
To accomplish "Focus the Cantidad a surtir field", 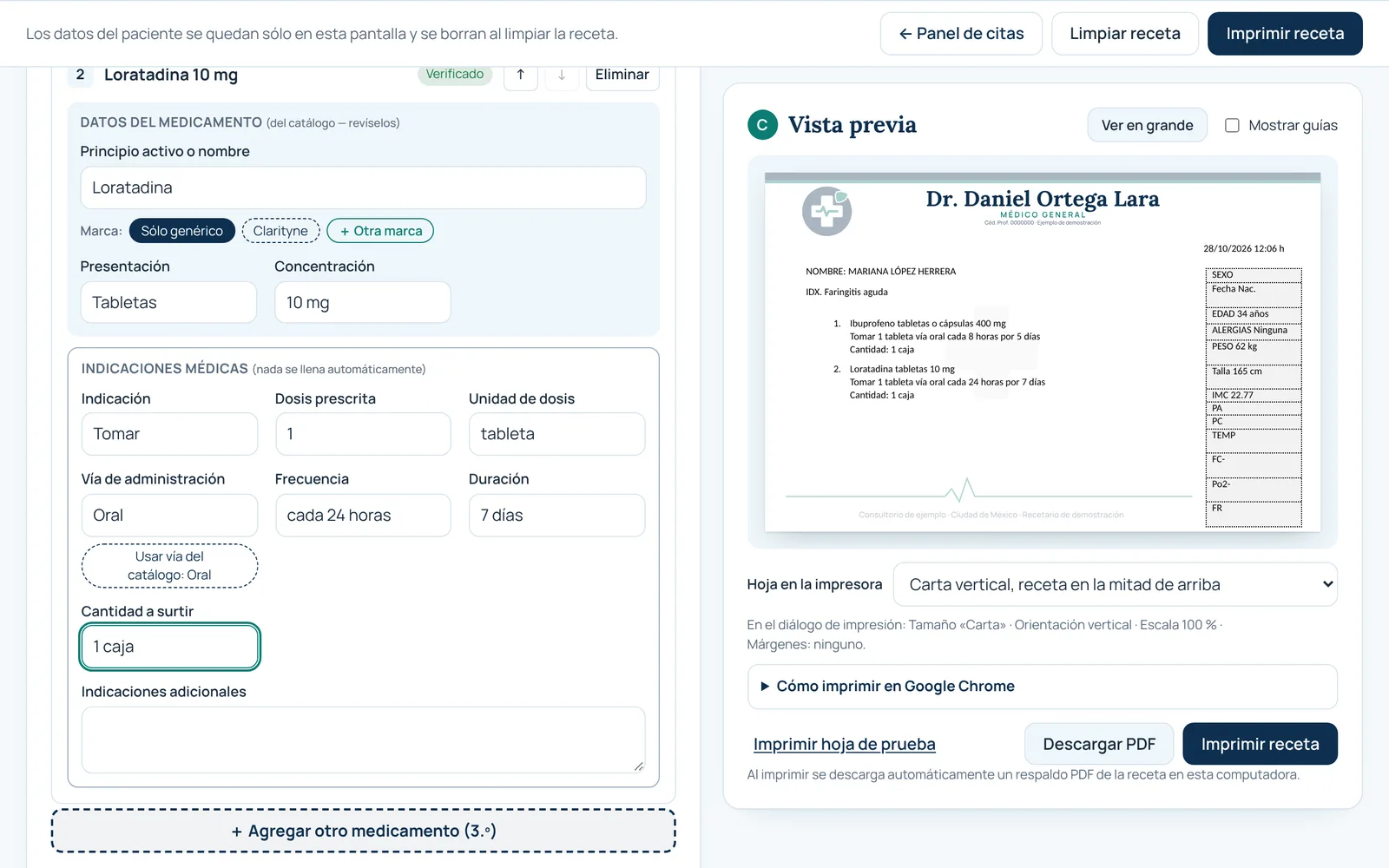I will point(169,647).
